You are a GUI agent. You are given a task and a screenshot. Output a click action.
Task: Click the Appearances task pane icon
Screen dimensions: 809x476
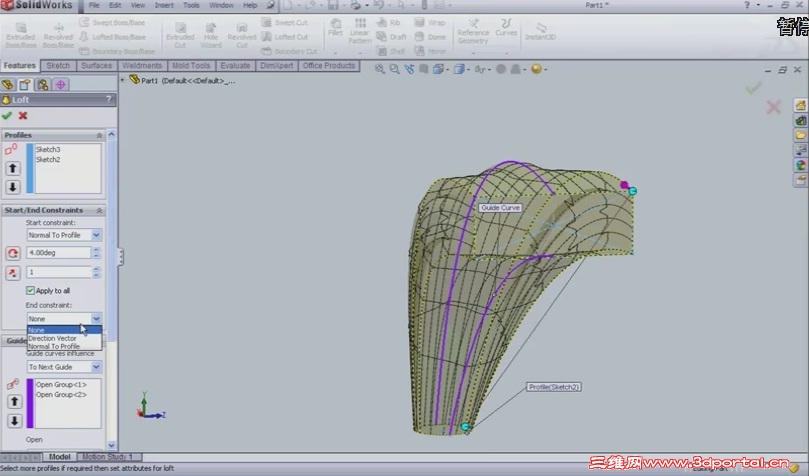[x=800, y=165]
